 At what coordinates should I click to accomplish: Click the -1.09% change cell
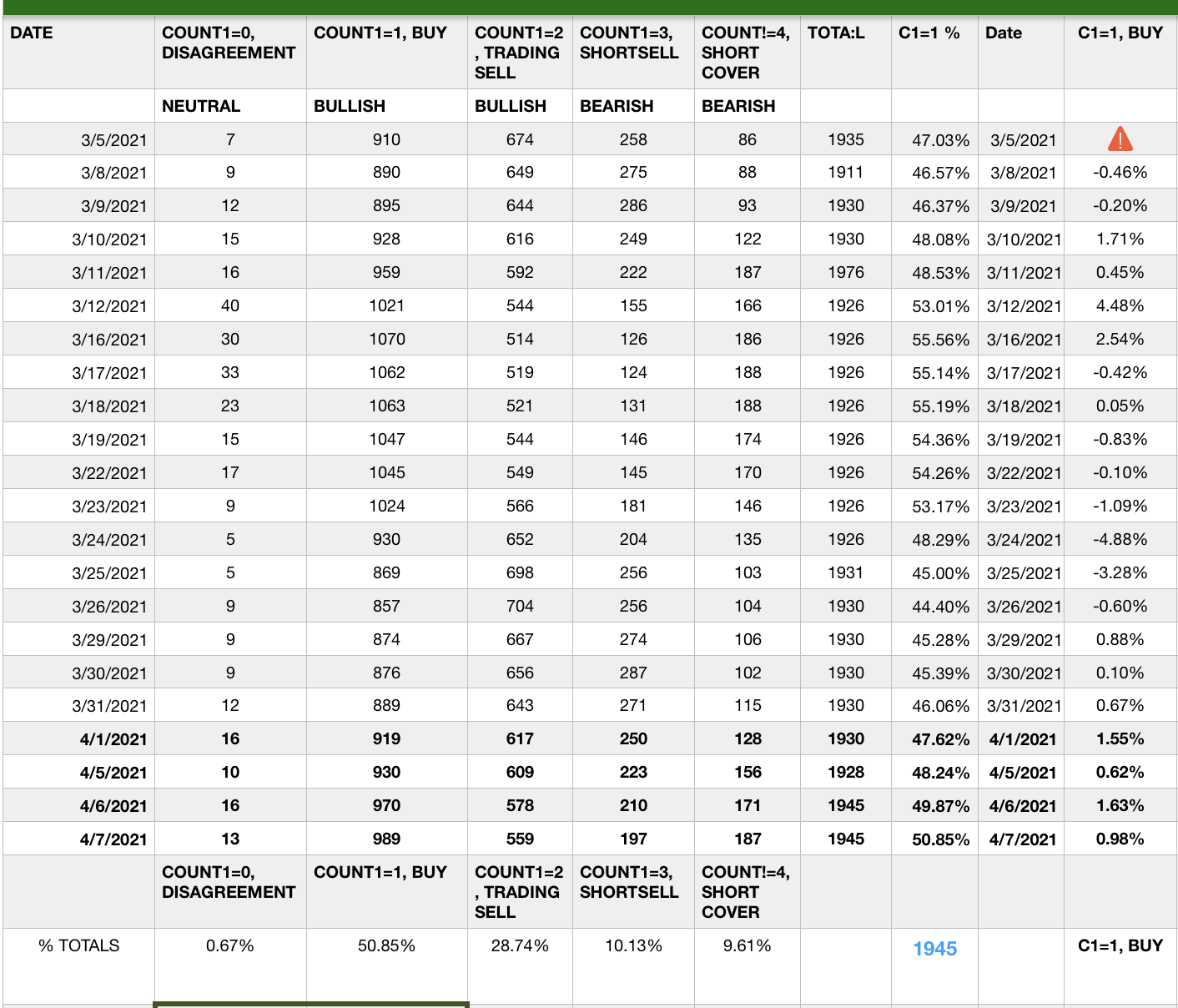[1120, 507]
